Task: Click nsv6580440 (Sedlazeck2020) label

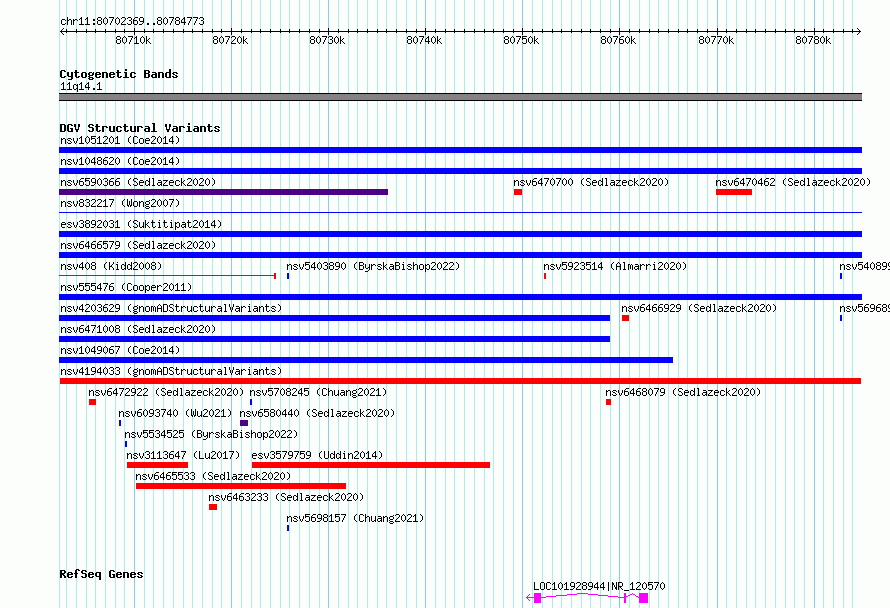Action: click(317, 413)
